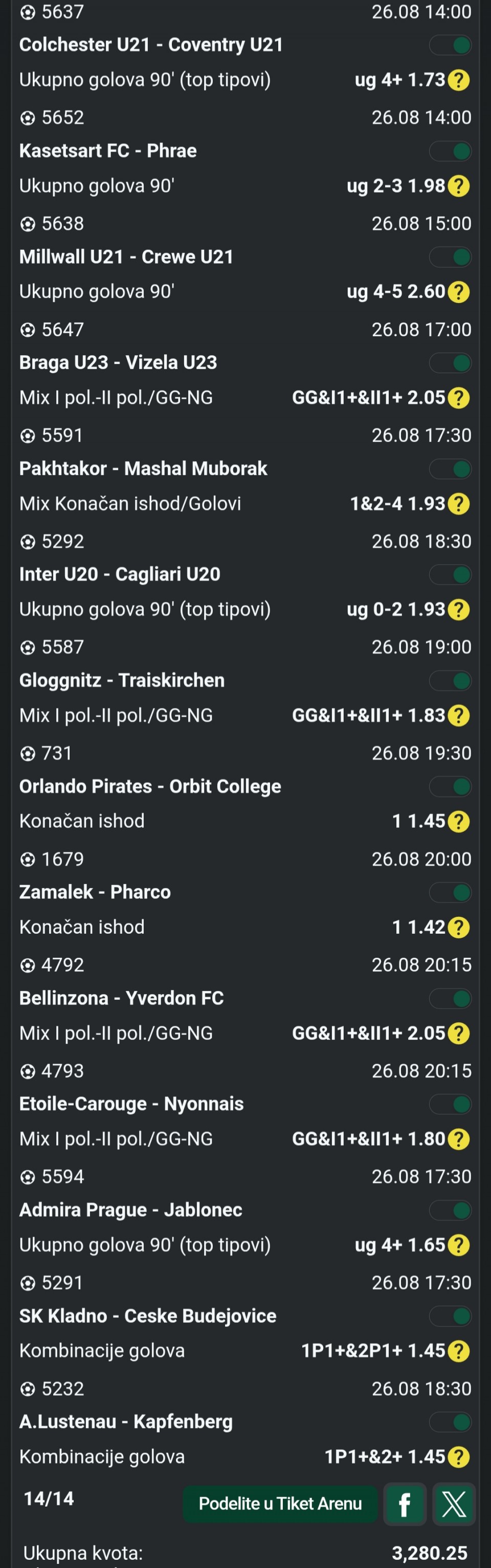Open Pakhtakor - Mashal Muborak match
Screen dimensions: 491x1568
click(x=143, y=468)
